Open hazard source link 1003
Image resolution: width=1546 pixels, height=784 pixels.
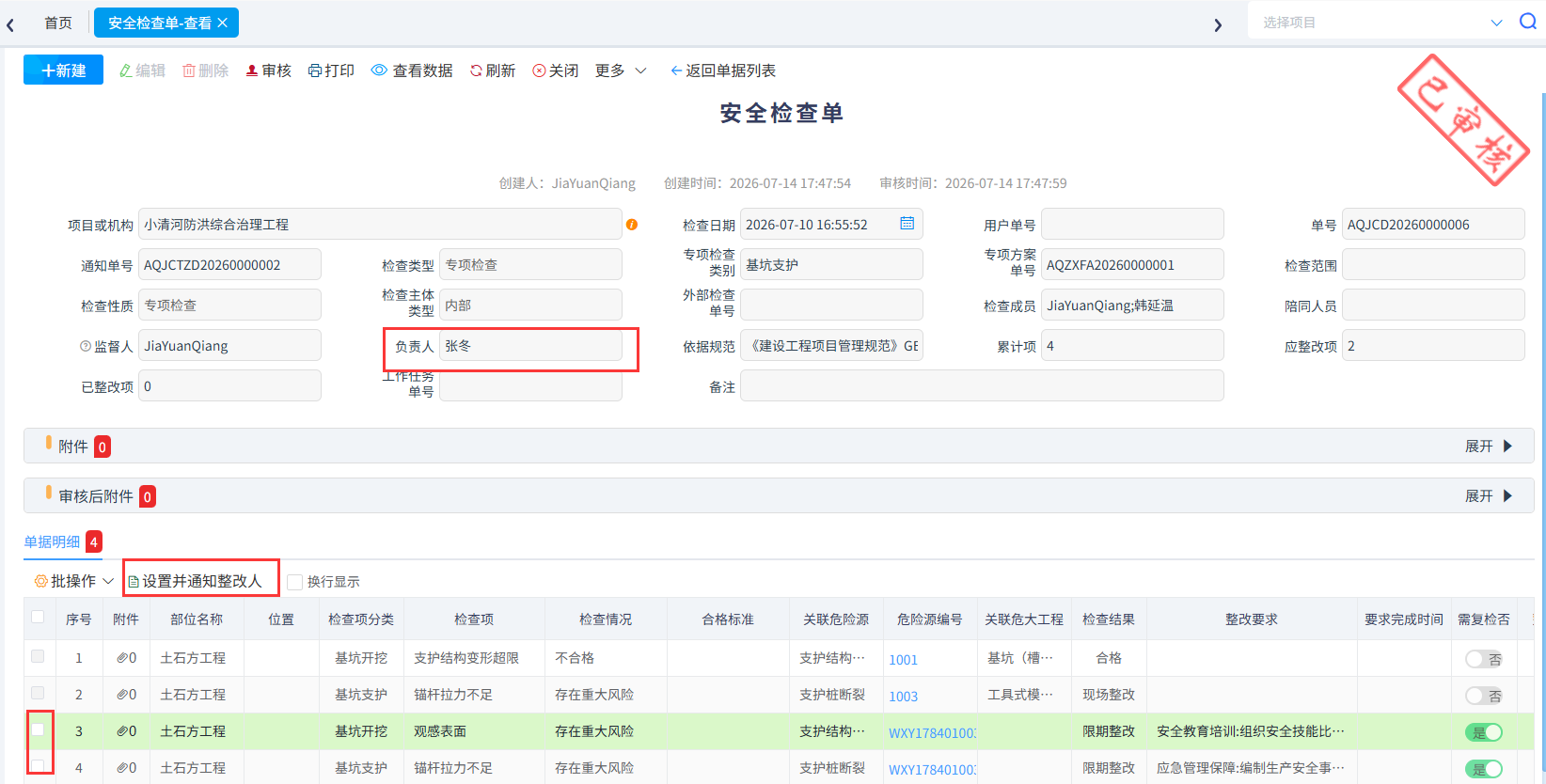click(903, 697)
